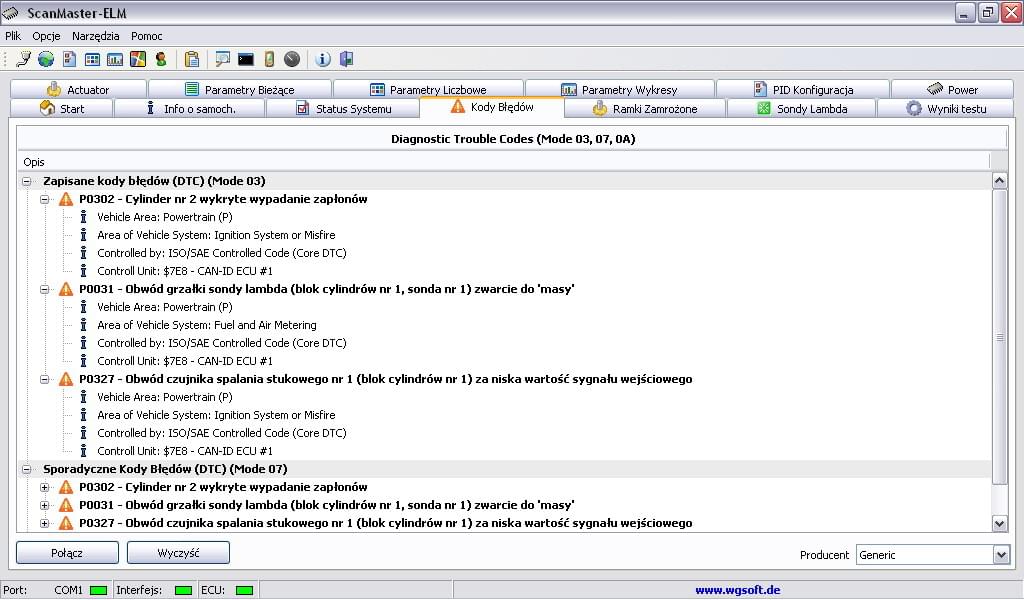
Task: Click the ScanMaster-ELM title bar icon
Action: coord(10,12)
